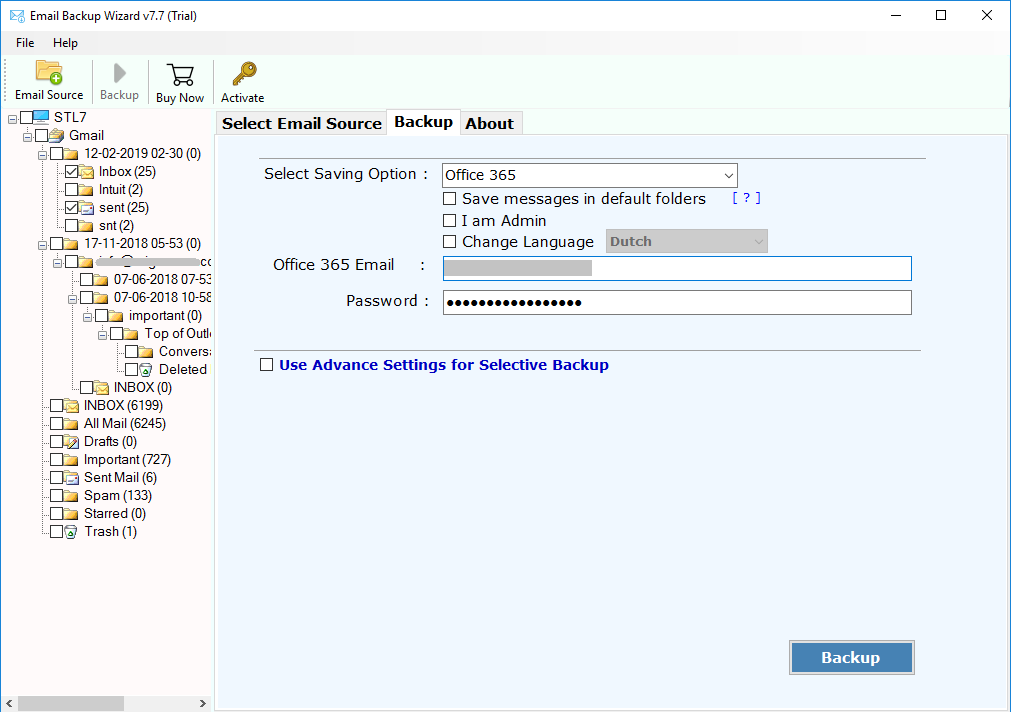
Task: Uncheck the sent (25) checkbox
Action: pyautogui.click(x=72, y=208)
